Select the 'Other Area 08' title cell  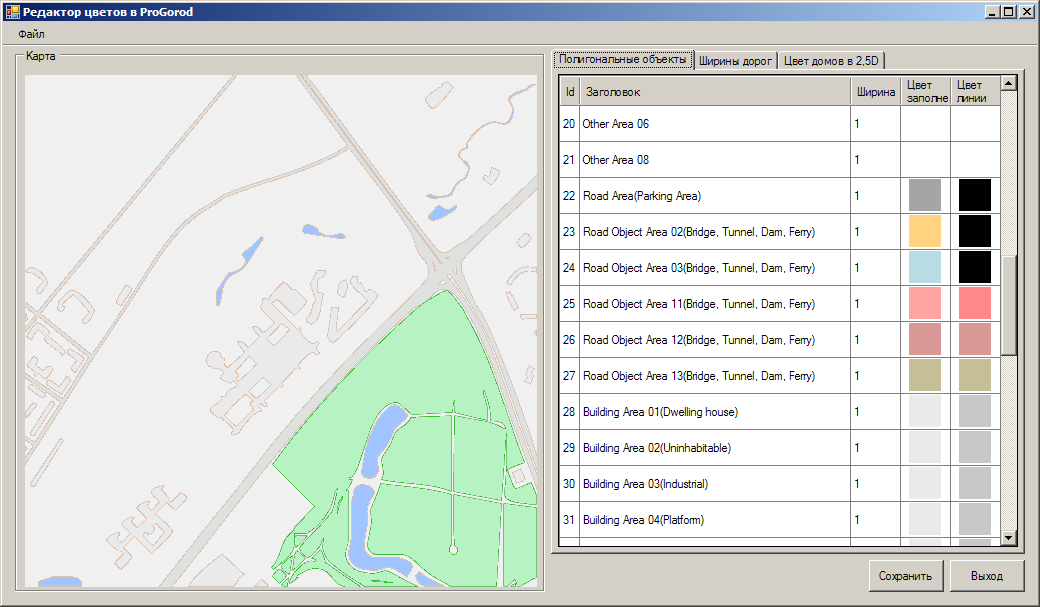[715, 159]
